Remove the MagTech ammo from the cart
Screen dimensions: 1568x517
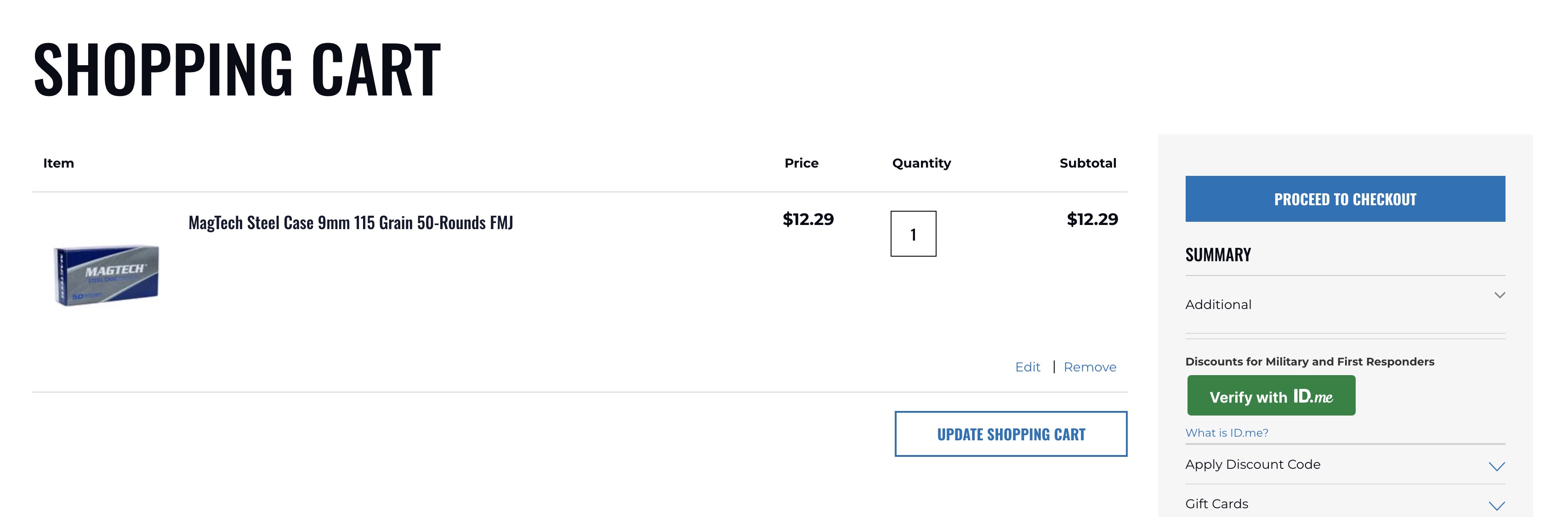coord(1090,367)
